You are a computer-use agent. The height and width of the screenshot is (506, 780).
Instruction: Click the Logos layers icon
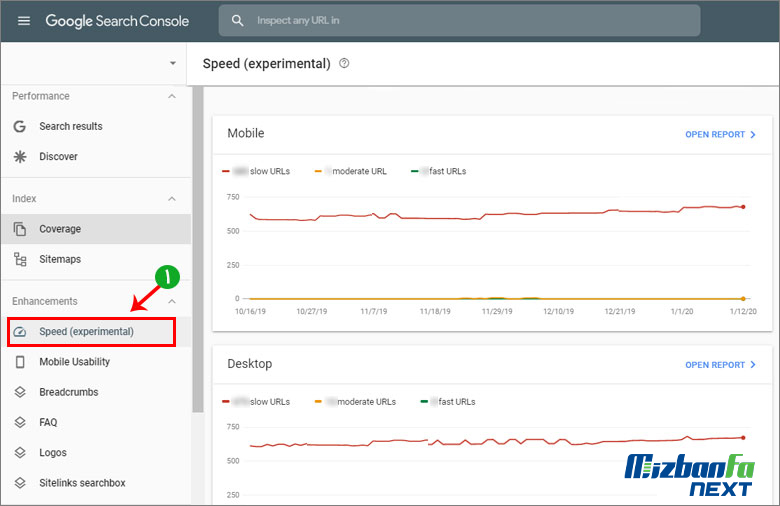pyautogui.click(x=20, y=453)
